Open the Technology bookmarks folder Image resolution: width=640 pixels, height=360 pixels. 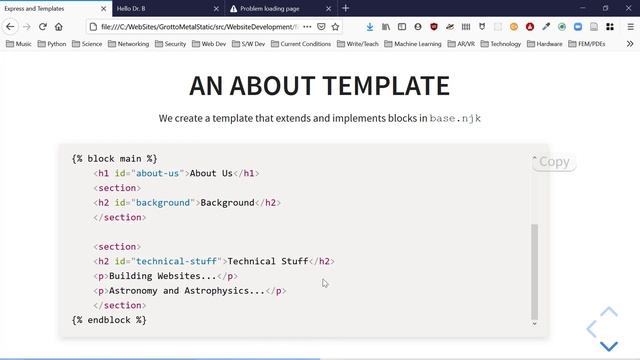coord(501,44)
